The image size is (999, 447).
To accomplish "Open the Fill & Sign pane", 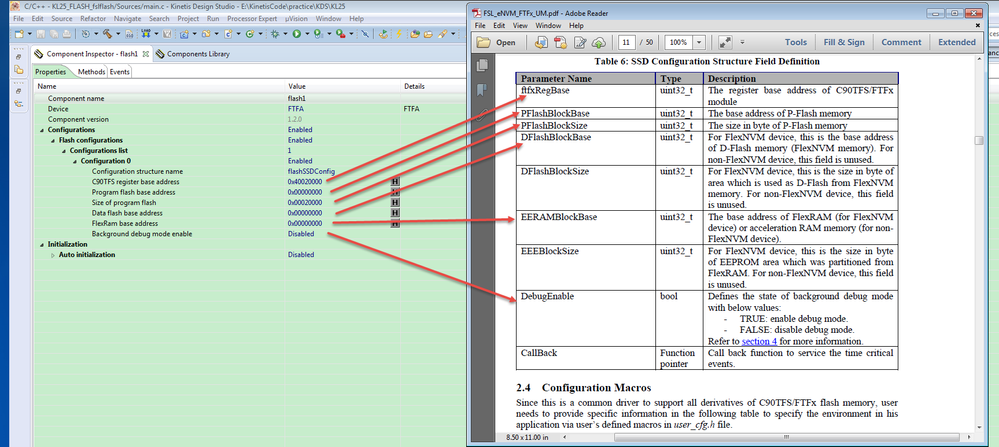I will 844,42.
